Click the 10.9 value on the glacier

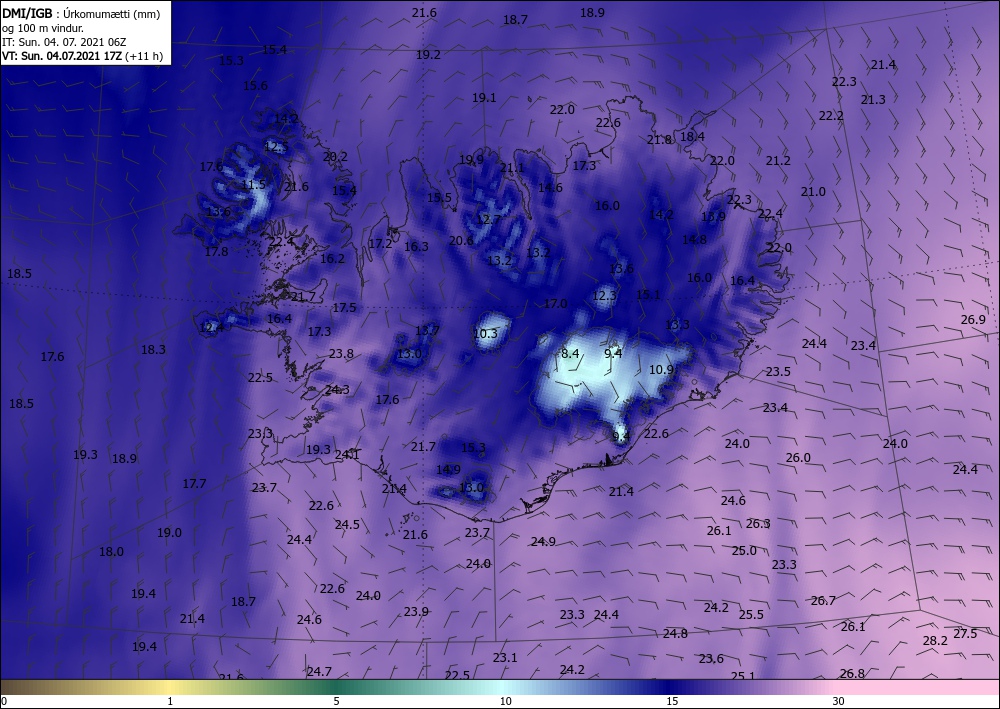pyautogui.click(x=661, y=369)
